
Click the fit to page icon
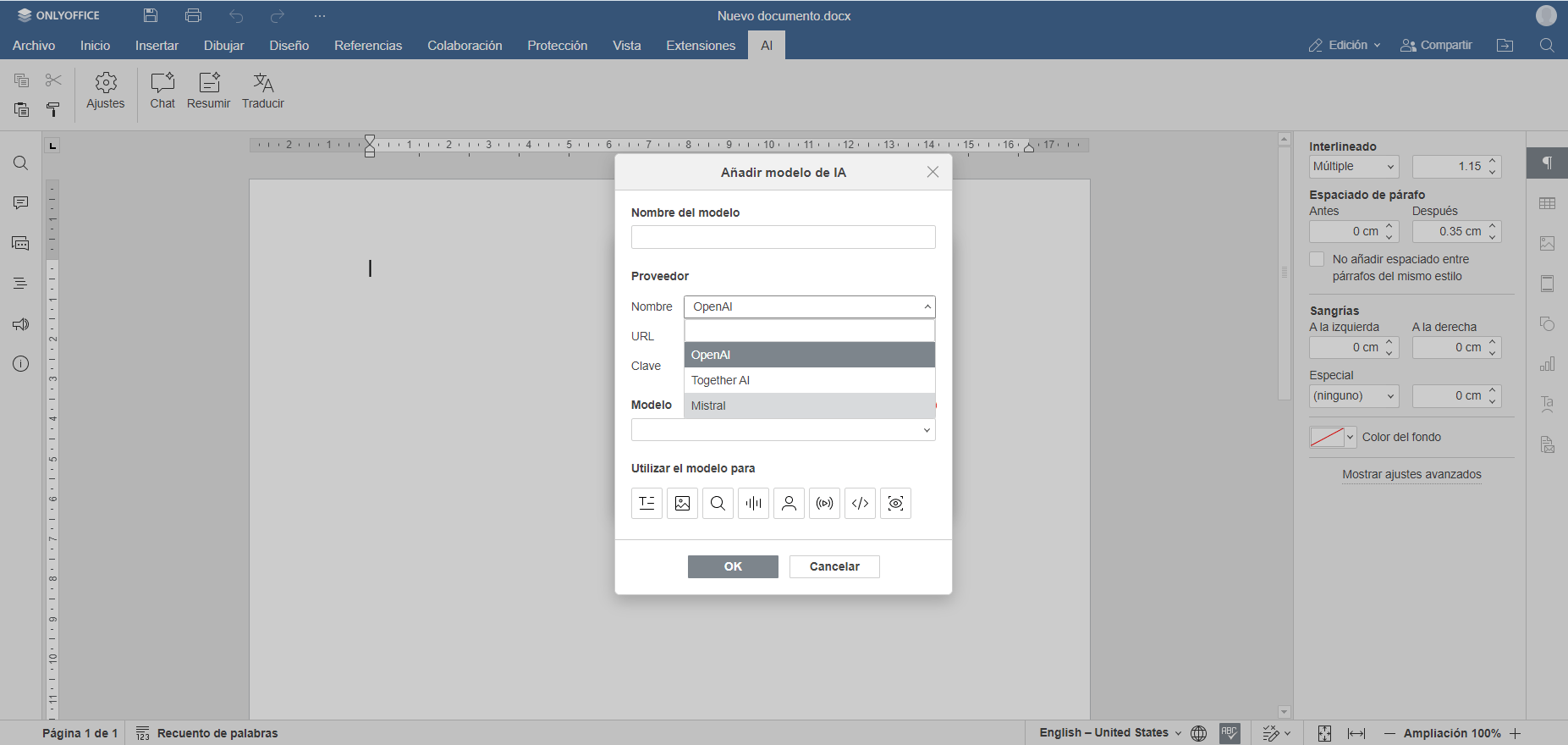1324,733
